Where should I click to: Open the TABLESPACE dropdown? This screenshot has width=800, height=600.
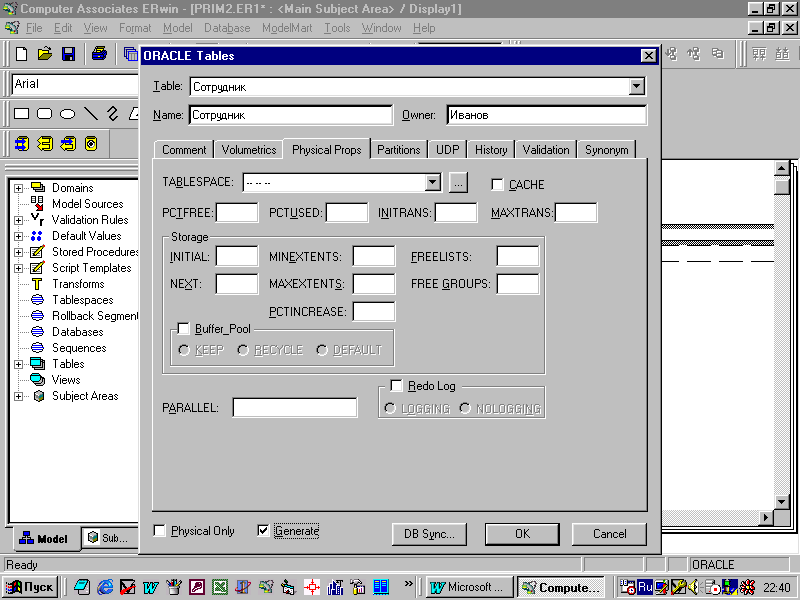[x=432, y=182]
